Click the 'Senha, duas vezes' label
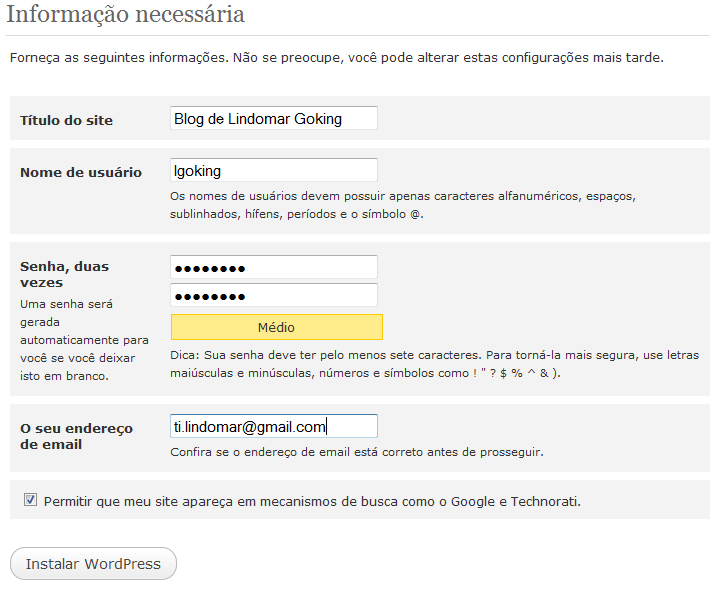 [x=64, y=274]
